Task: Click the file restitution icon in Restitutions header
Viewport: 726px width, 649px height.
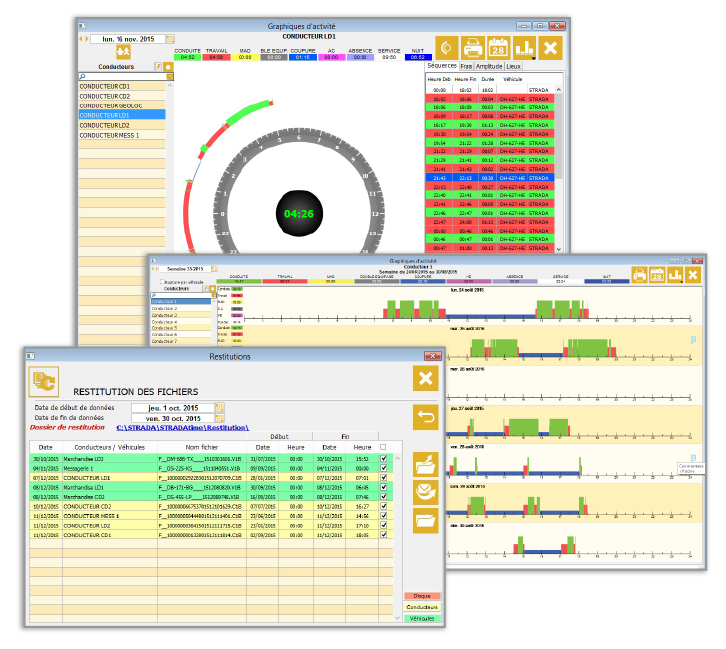Action: coord(44,382)
